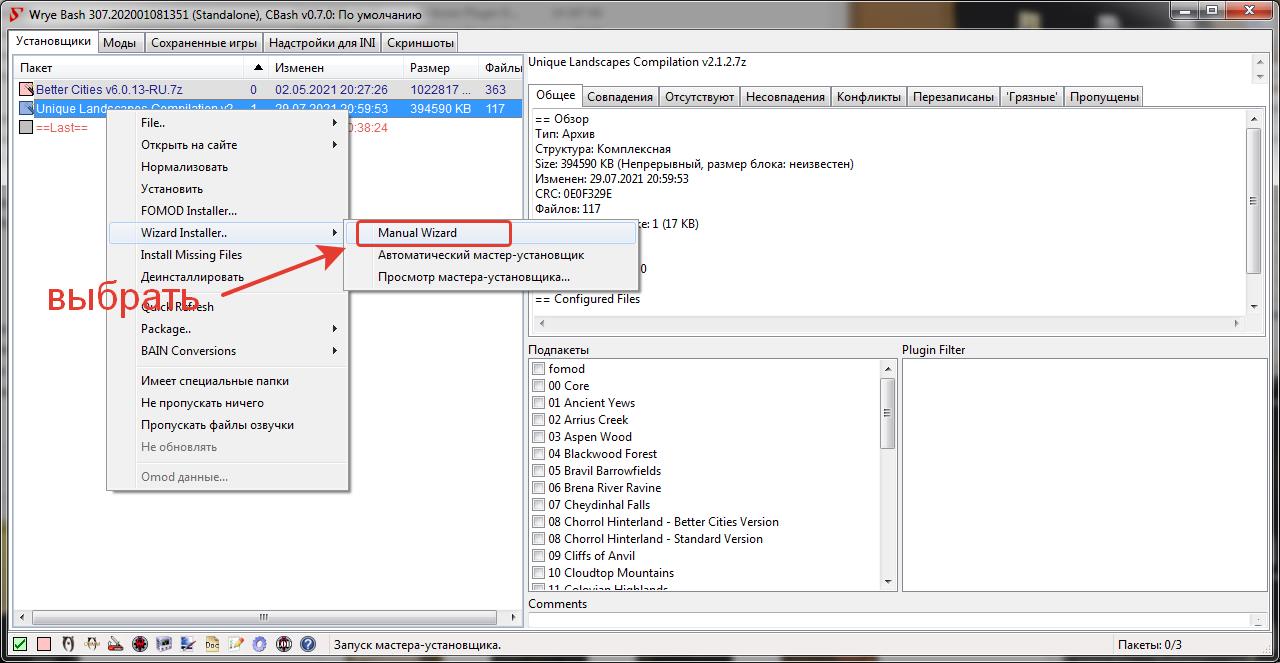Click the green checkmark icon in status bar
Screen dimensions: 1280x663
(20, 644)
